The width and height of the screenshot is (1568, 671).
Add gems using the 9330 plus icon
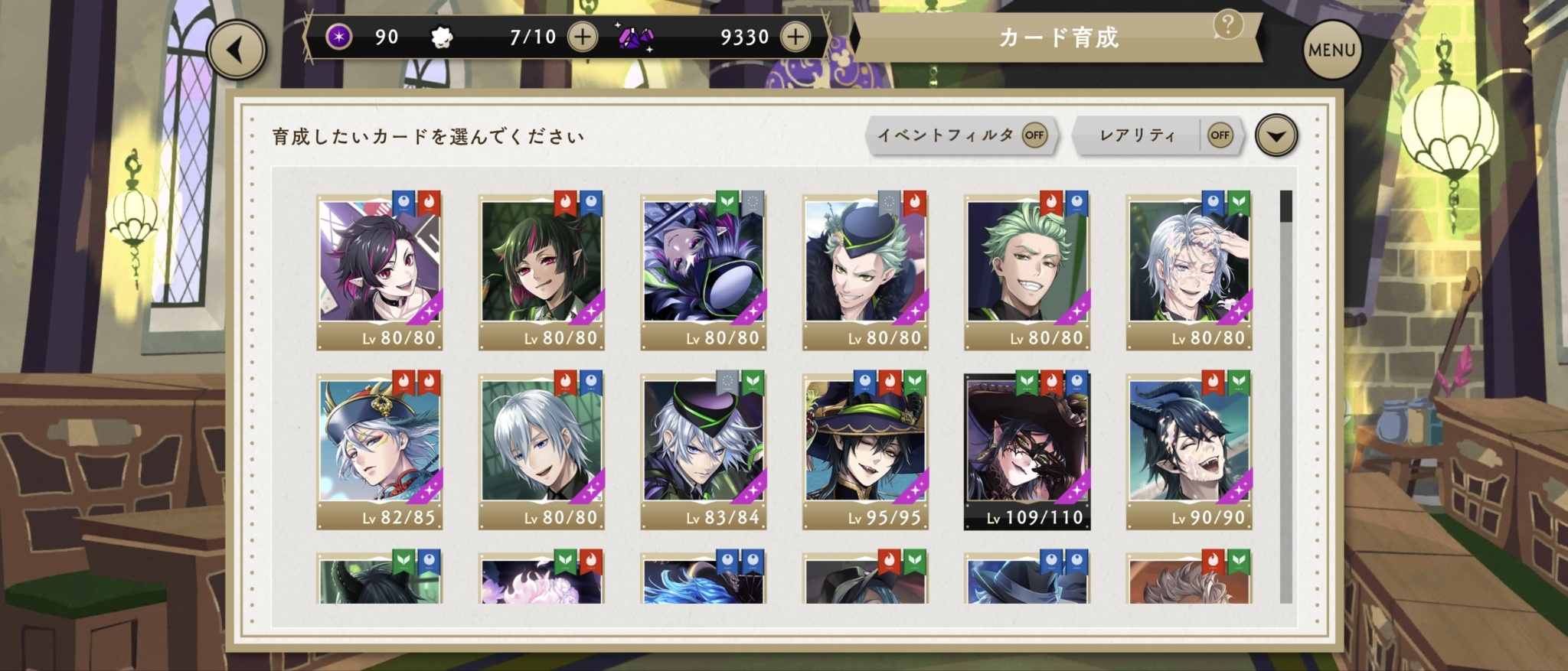click(795, 37)
